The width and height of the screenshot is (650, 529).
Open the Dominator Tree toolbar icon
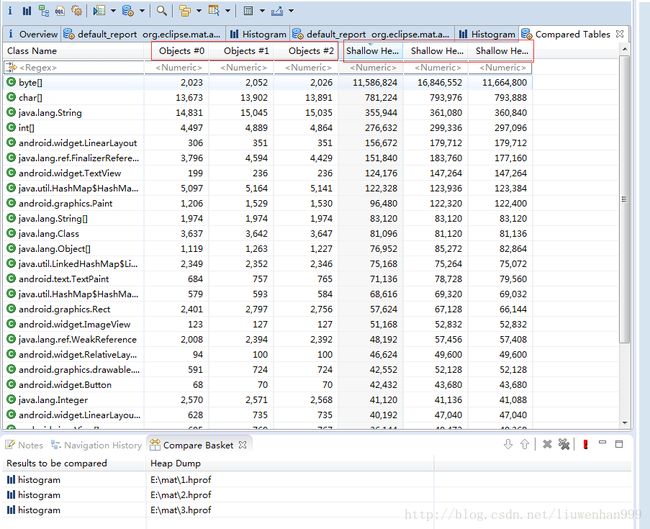click(x=44, y=11)
